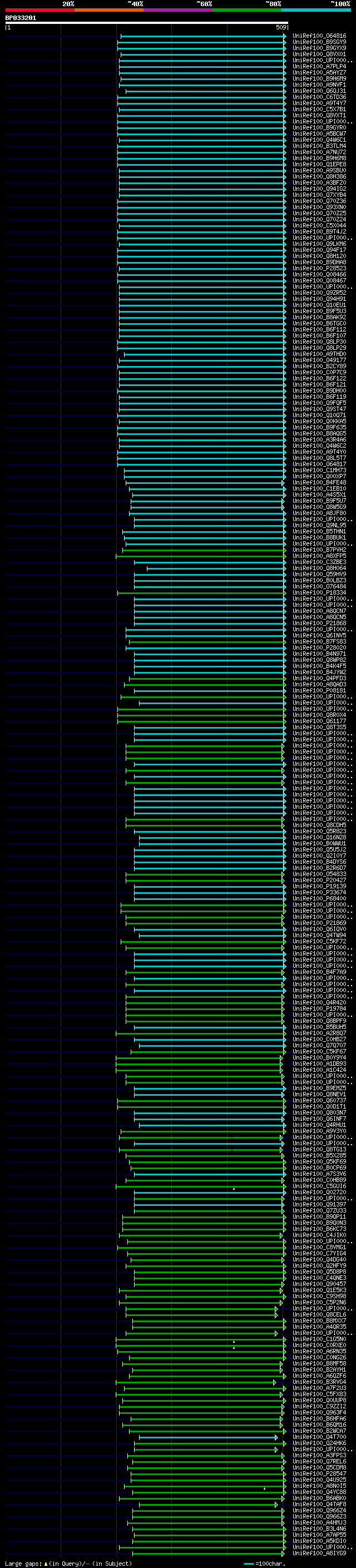356x1568 pixels.
Task: Select the UniRef100_B4N971 label
Action: [x=319, y=654]
